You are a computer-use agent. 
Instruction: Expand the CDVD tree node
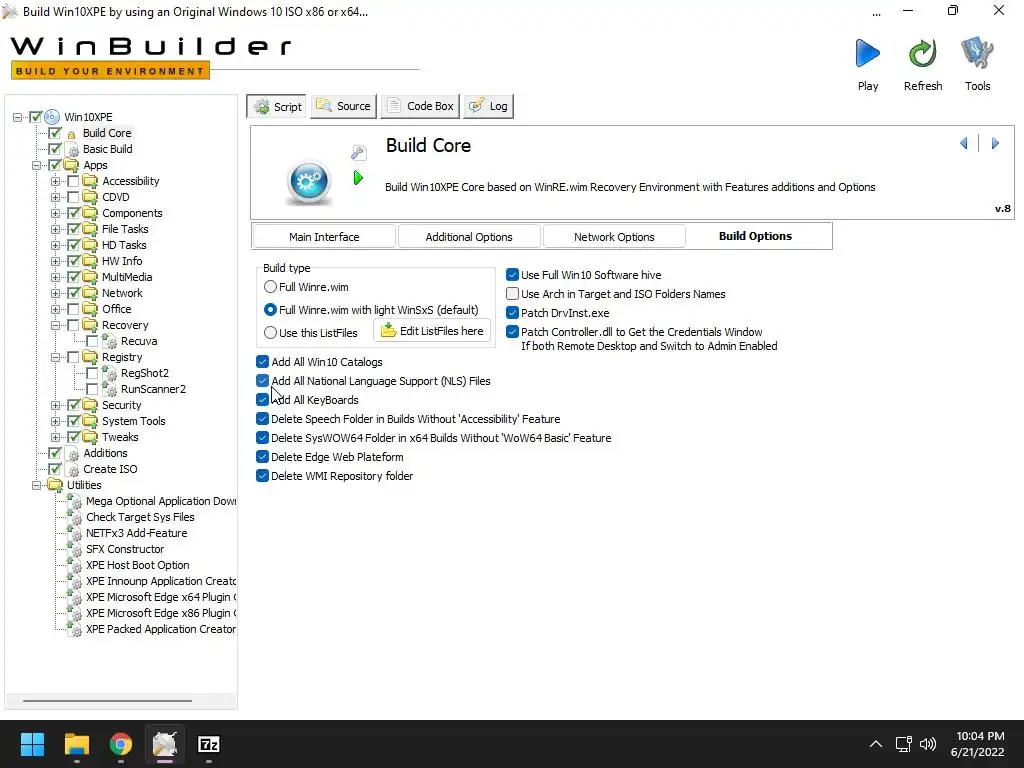[56, 197]
